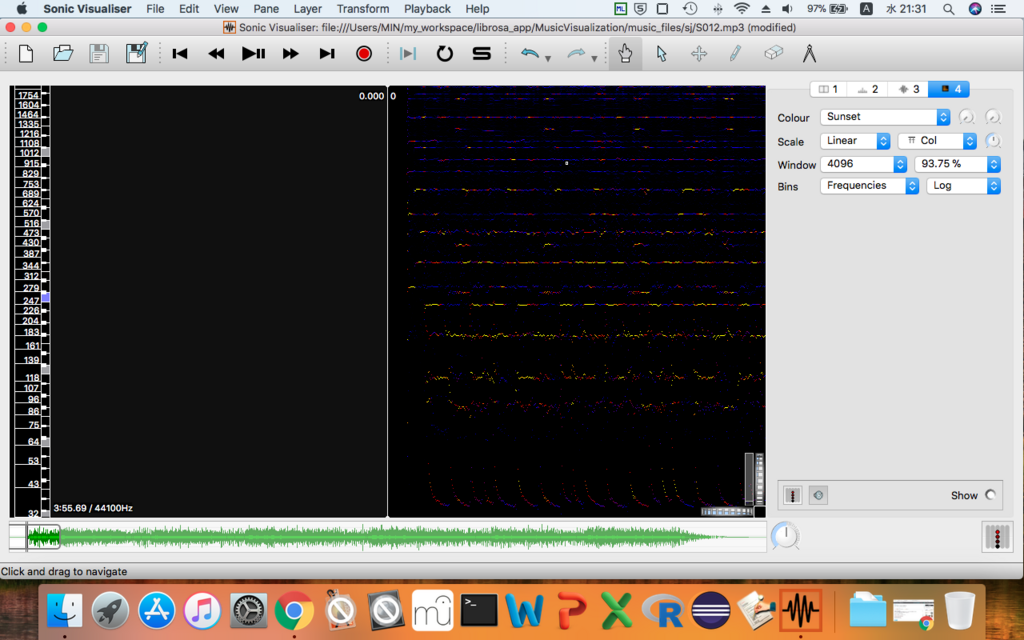Screen dimensions: 1024x640
Task: Open Spotlight search in the menu bar
Action: pyautogui.click(x=948, y=8)
